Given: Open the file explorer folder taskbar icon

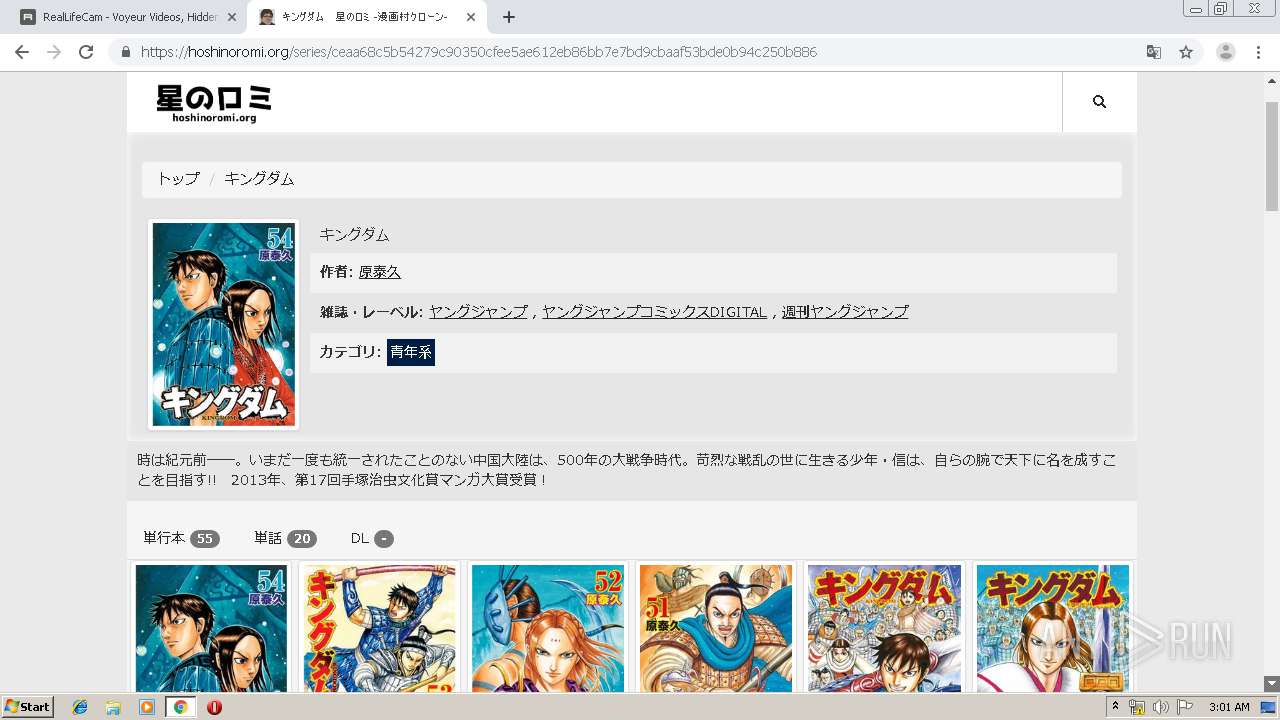Looking at the screenshot, I should click(x=113, y=707).
